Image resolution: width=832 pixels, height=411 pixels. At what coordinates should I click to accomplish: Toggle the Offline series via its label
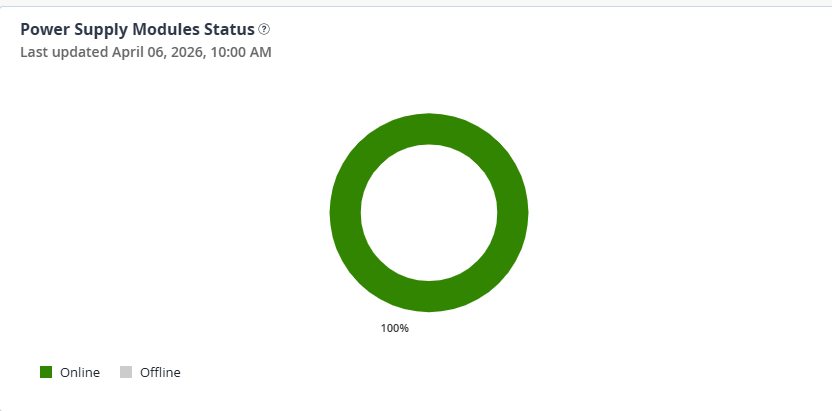tap(160, 373)
